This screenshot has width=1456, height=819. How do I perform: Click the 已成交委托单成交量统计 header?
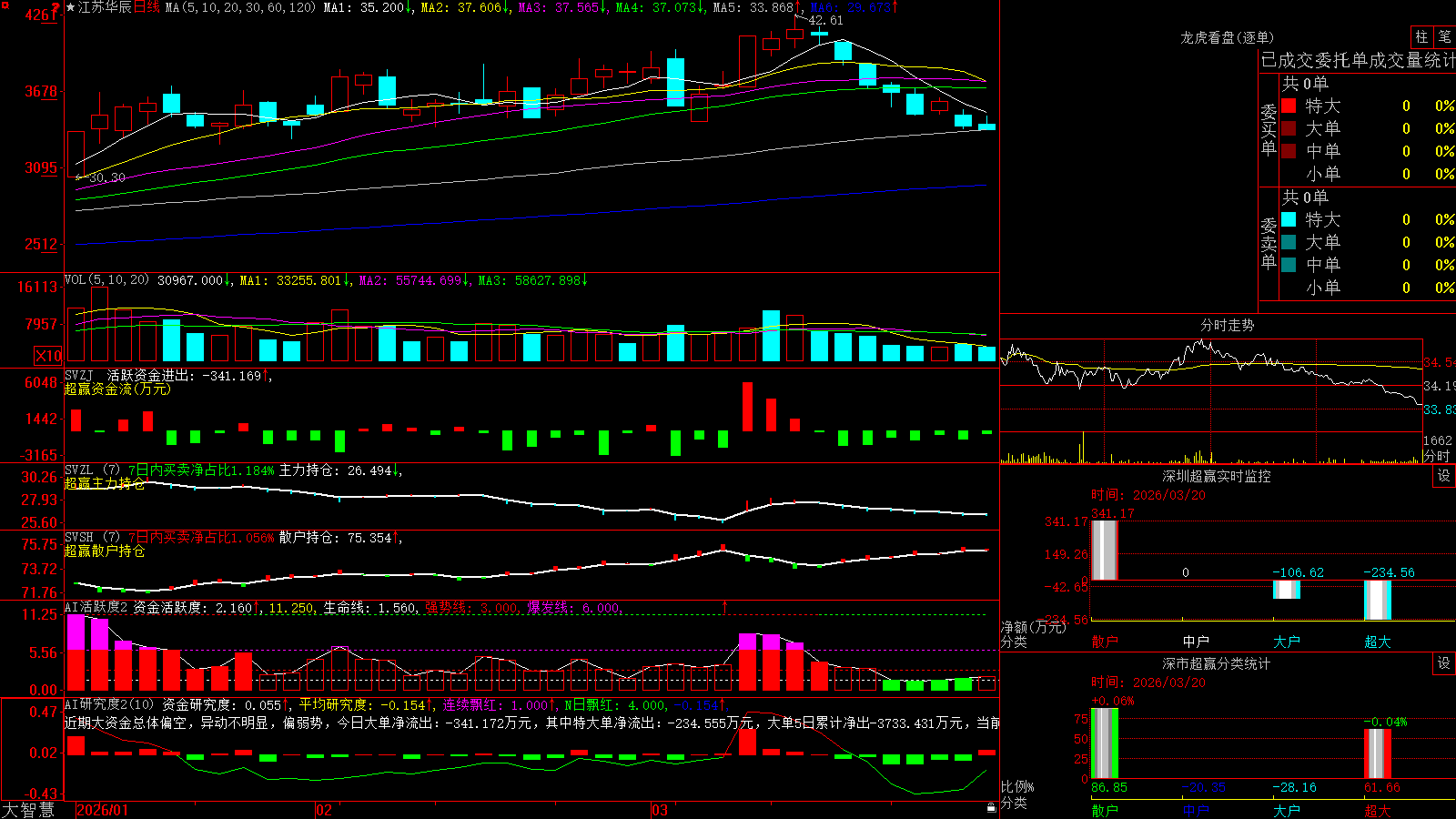pos(1358,60)
